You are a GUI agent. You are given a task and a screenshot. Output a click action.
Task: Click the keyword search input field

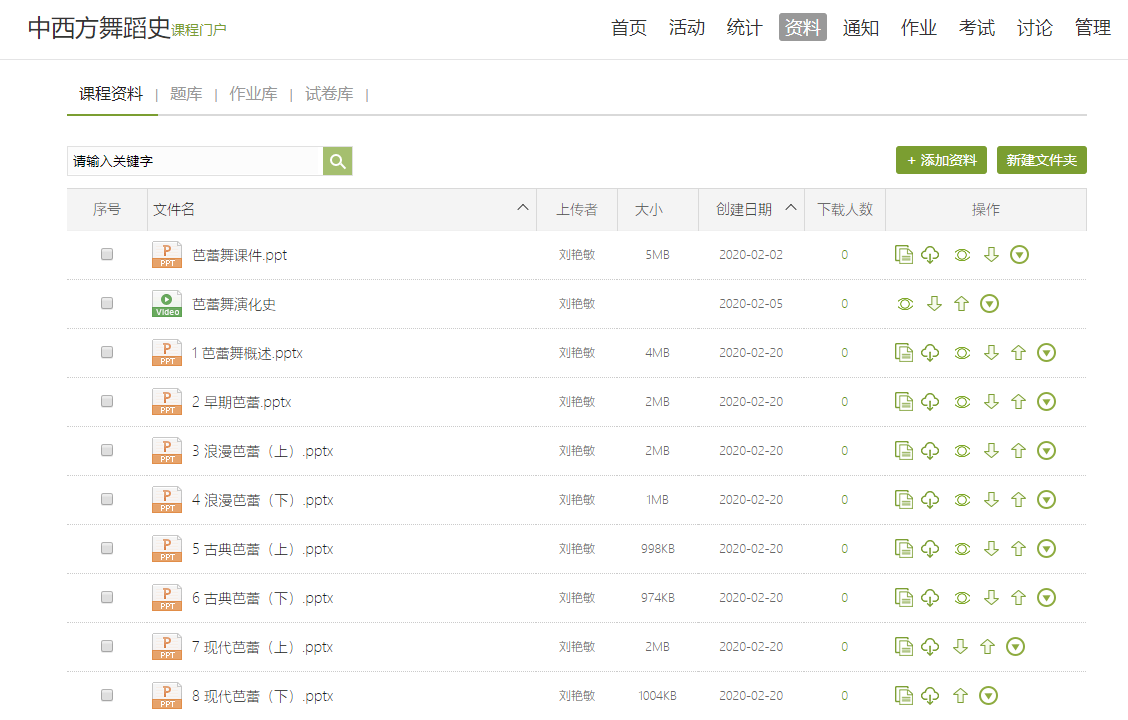tap(195, 161)
